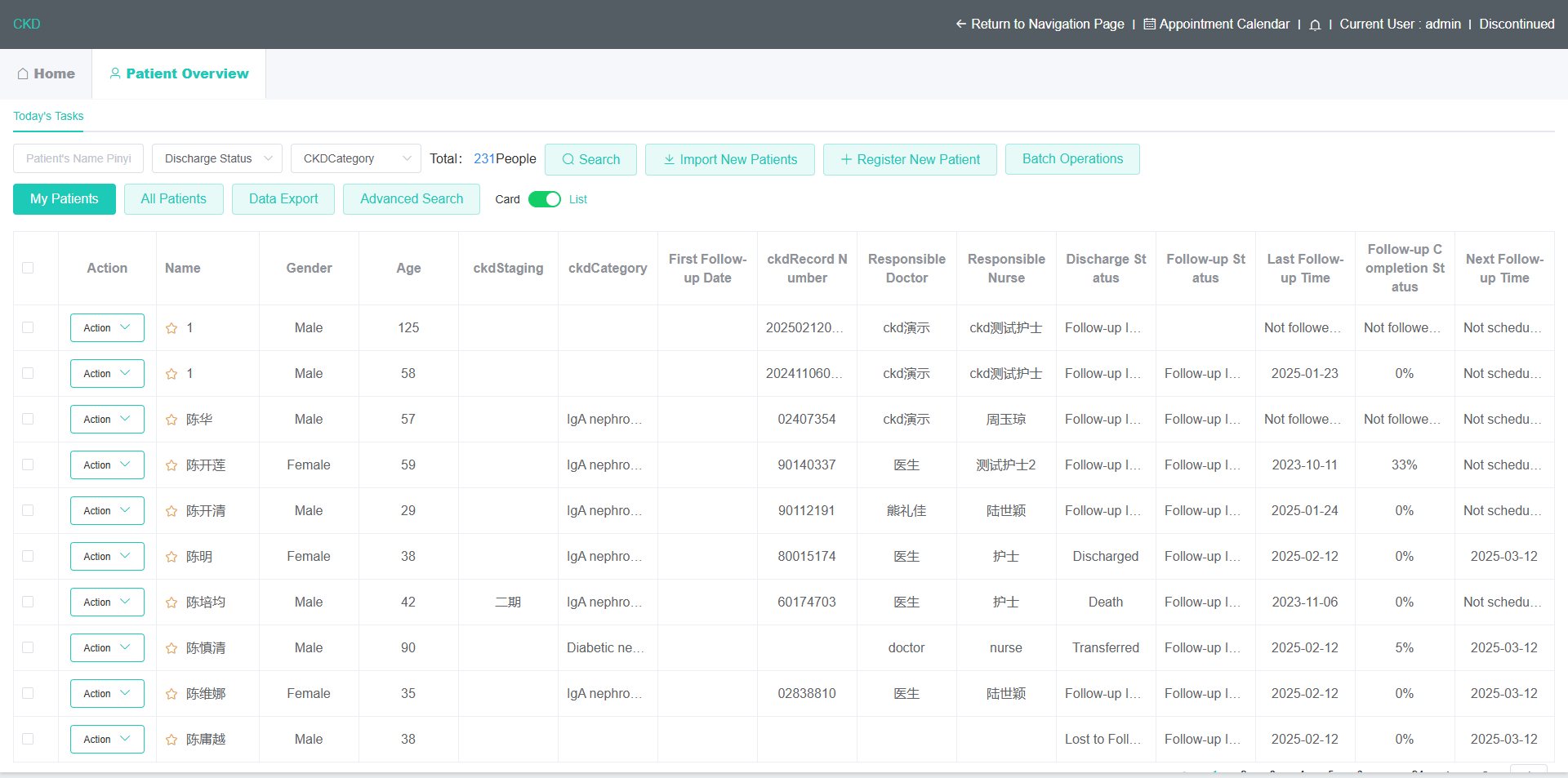Image resolution: width=1568 pixels, height=778 pixels.
Task: Open Action dropdown for 陈明
Action: (107, 557)
